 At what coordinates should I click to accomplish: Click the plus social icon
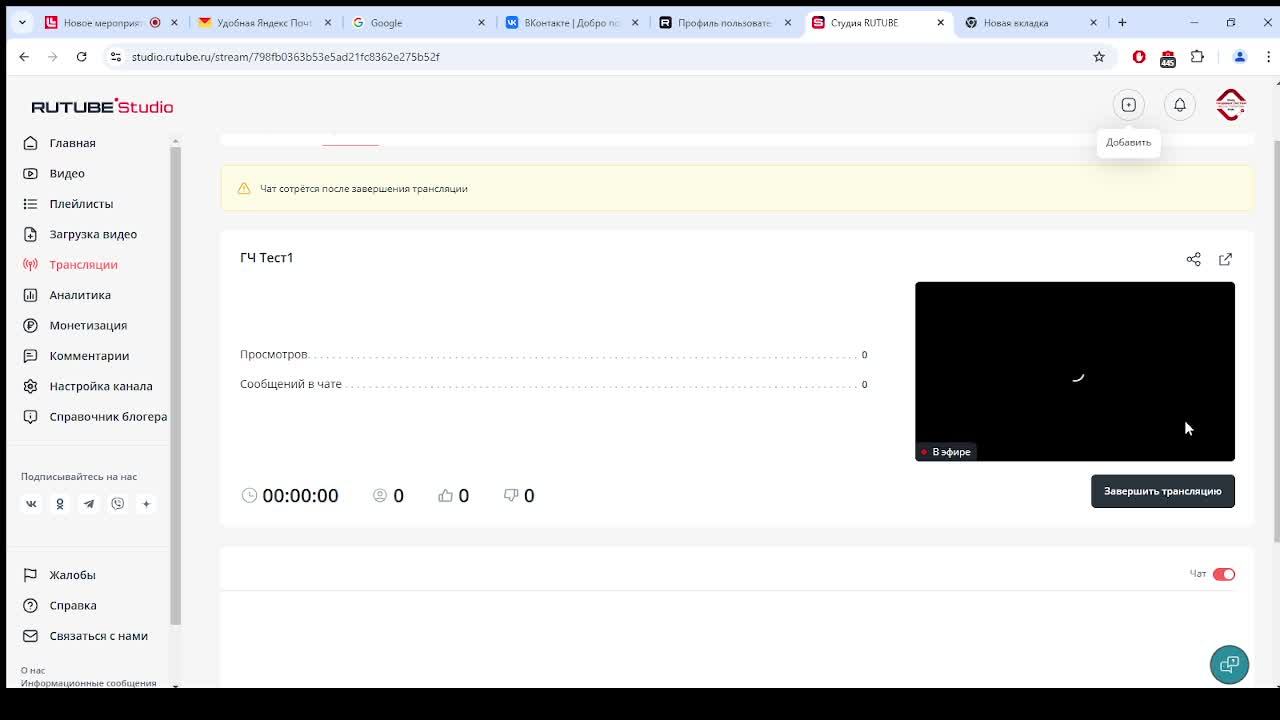coord(146,504)
